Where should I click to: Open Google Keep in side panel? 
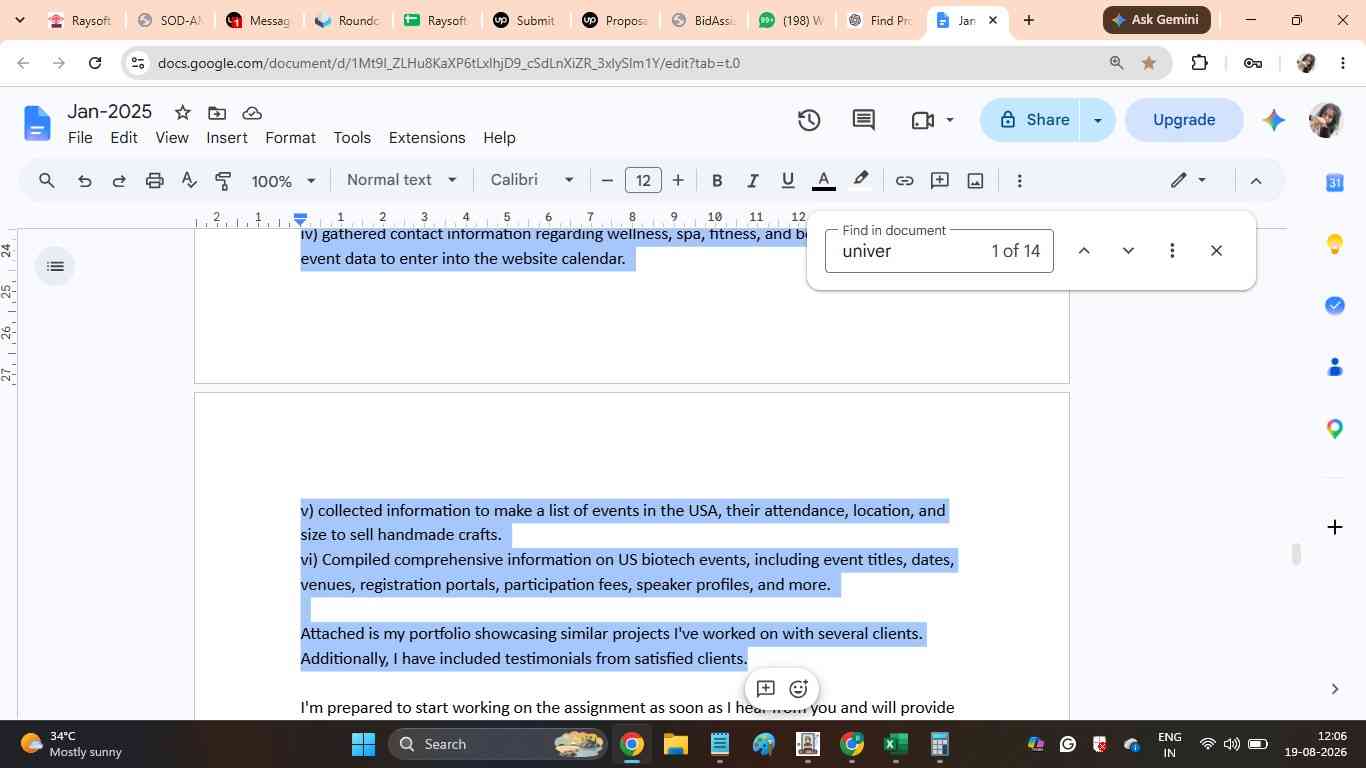[x=1335, y=244]
